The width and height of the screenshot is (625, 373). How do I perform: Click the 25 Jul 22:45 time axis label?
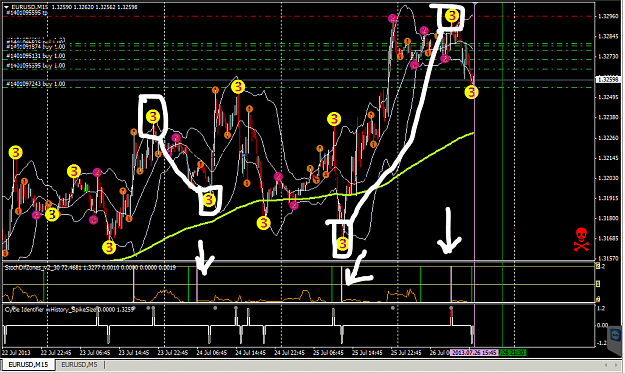406,353
